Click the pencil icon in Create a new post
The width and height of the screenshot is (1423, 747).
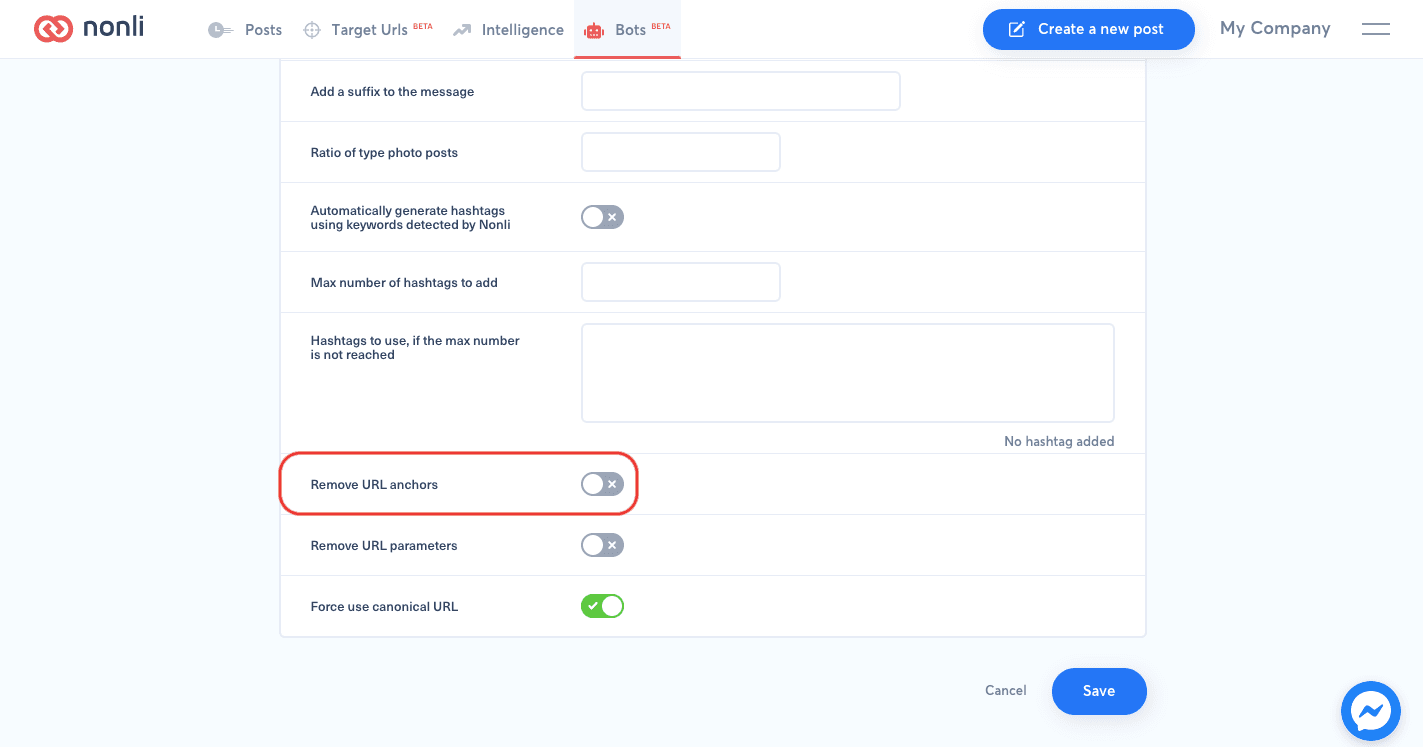(x=1016, y=29)
